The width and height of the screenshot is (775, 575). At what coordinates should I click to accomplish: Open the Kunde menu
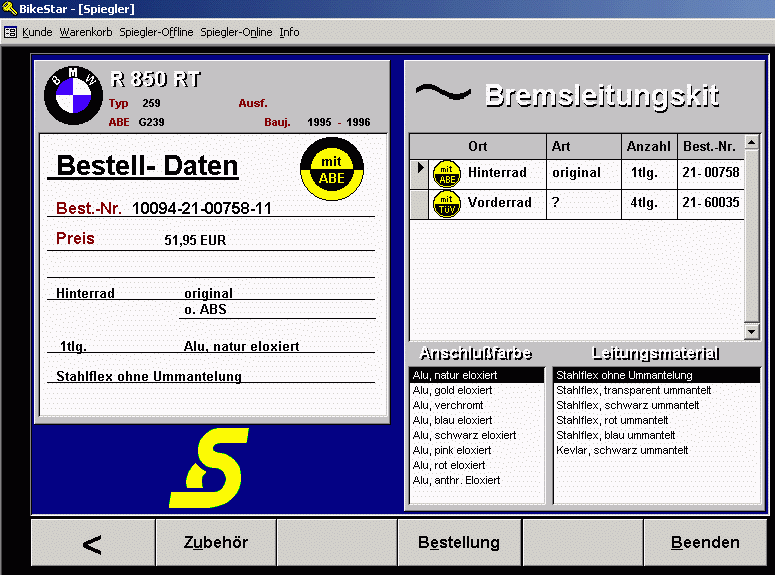point(37,32)
